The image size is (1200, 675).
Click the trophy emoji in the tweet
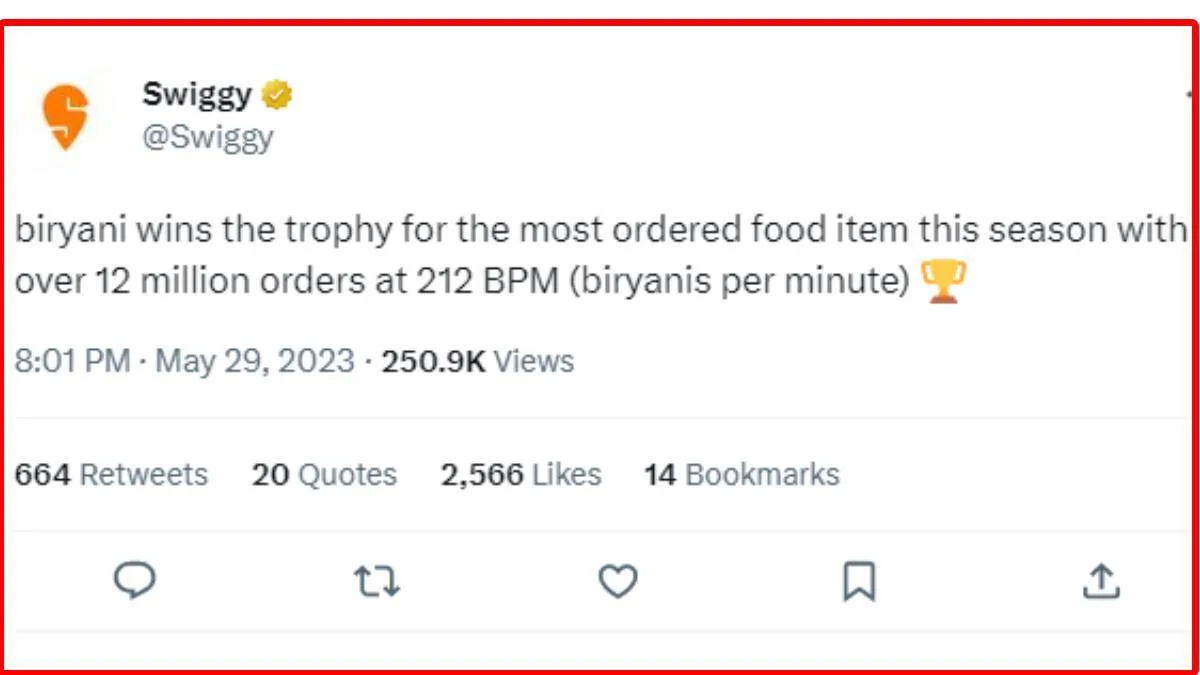click(942, 282)
